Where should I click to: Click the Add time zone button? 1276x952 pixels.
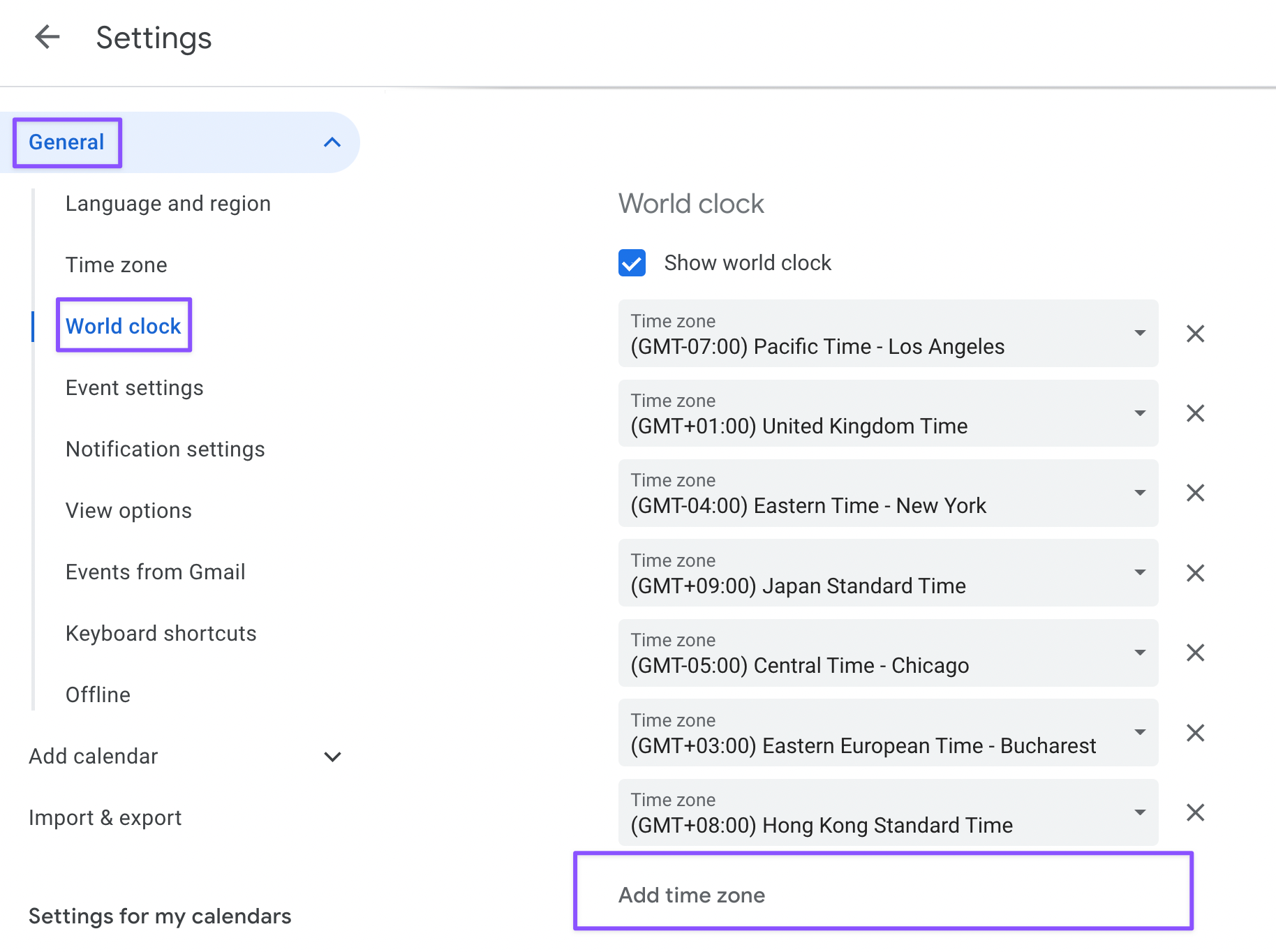(692, 895)
